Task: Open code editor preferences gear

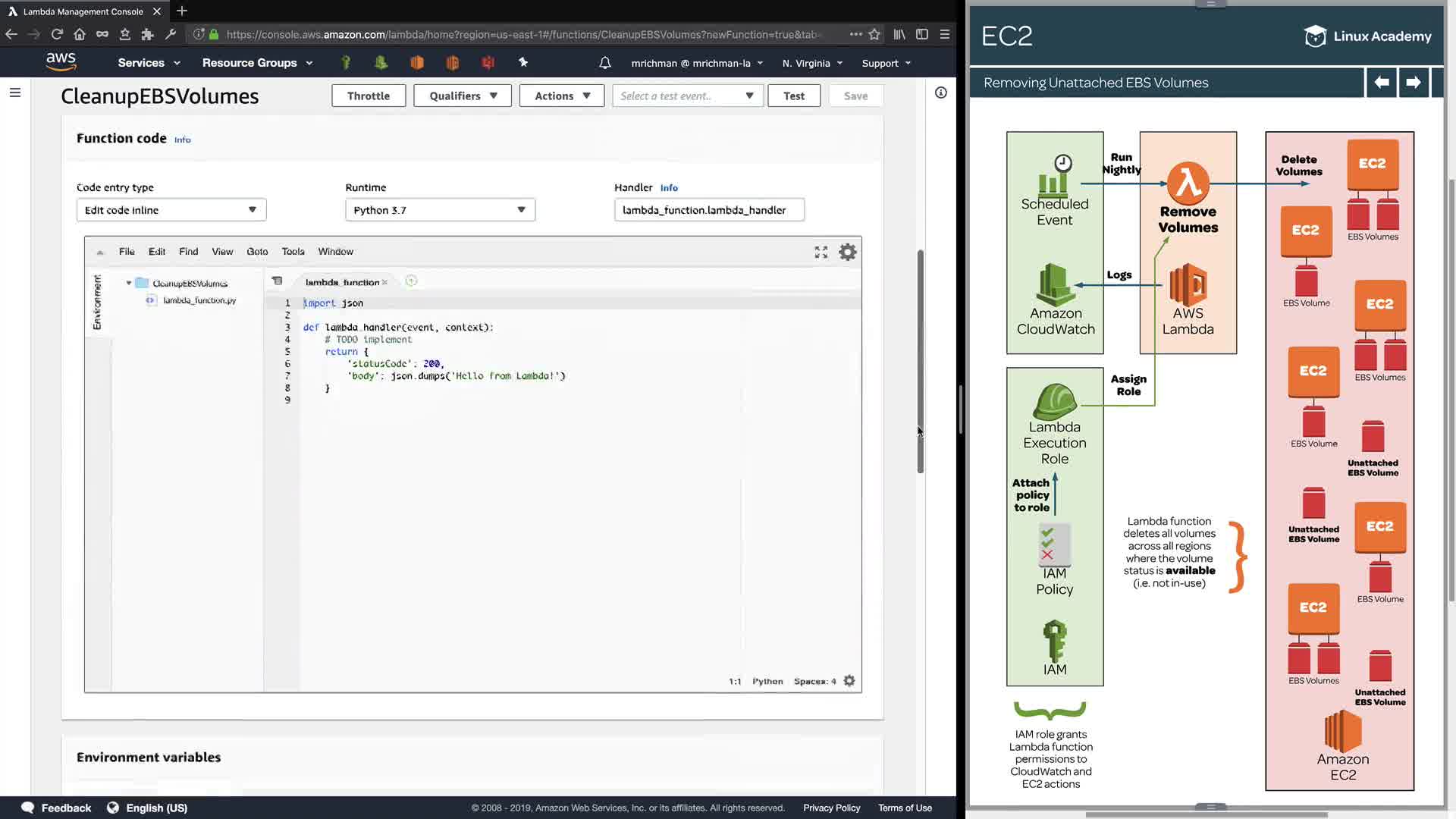Action: click(847, 252)
